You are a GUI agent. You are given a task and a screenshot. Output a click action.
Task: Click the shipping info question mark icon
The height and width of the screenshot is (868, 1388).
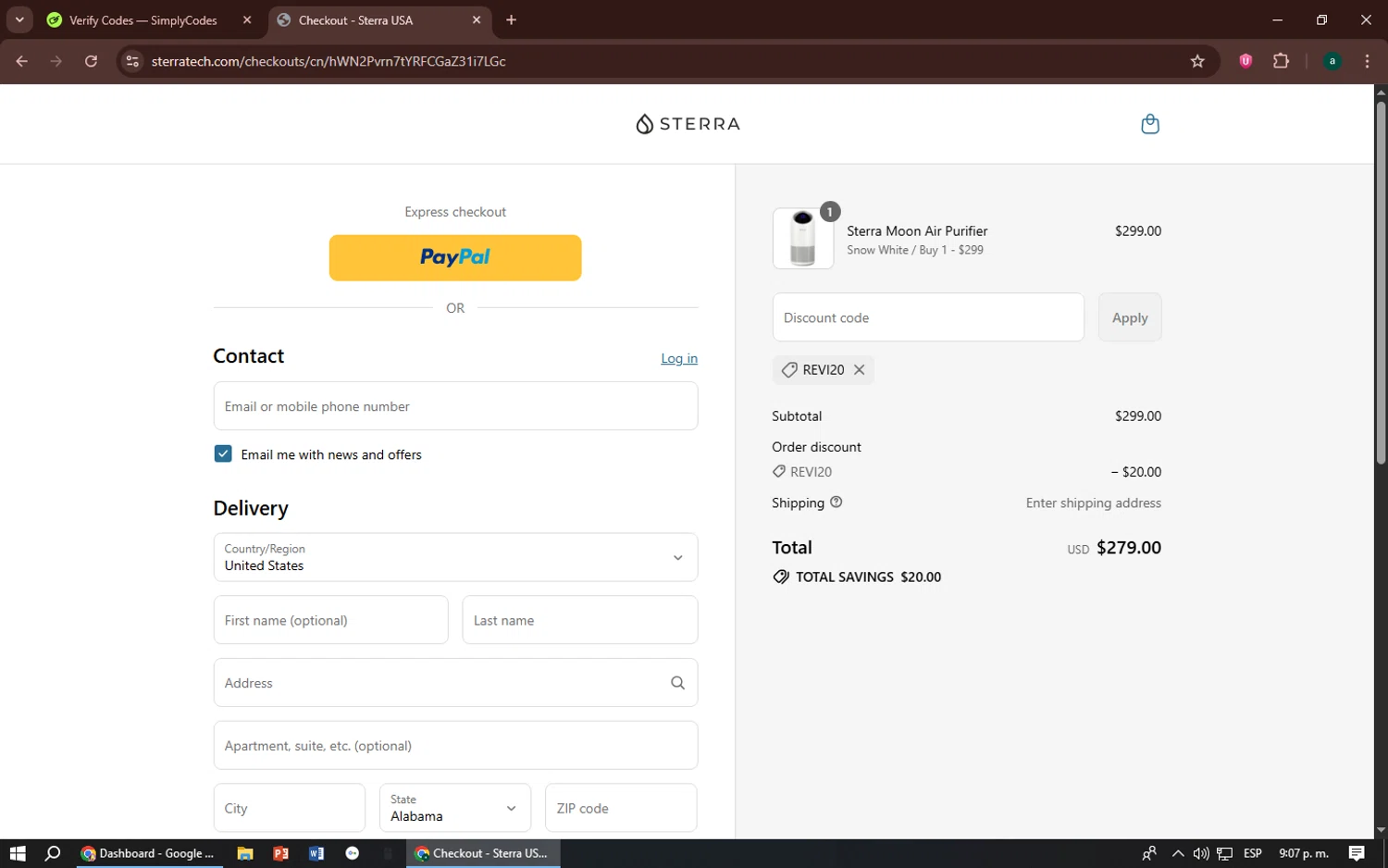click(x=836, y=502)
